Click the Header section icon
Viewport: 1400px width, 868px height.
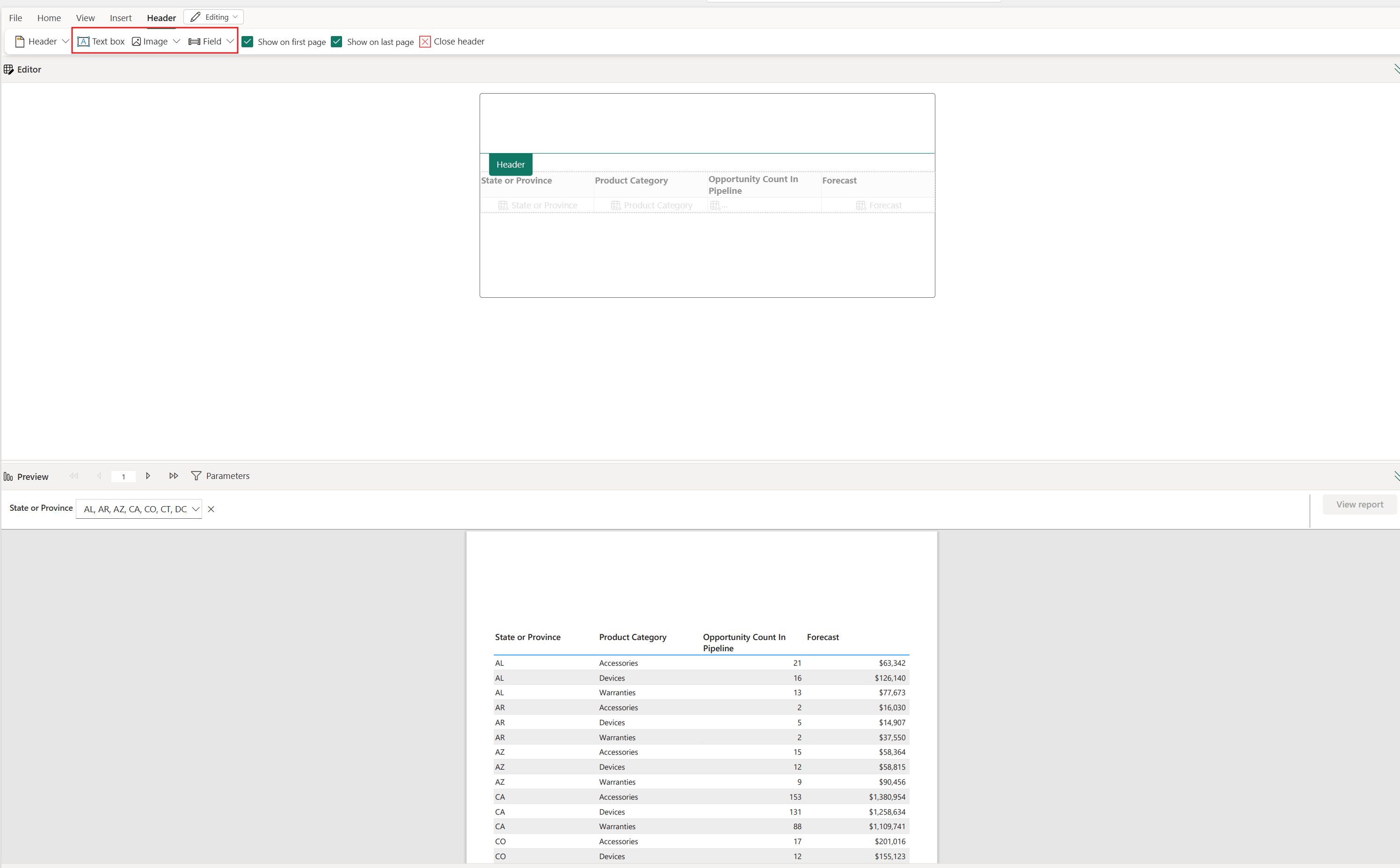click(x=19, y=41)
